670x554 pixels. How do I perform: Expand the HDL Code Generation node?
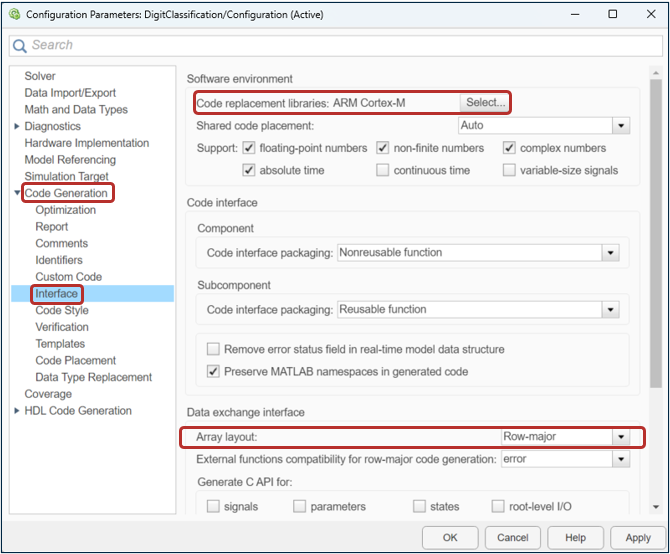pyautogui.click(x=17, y=411)
